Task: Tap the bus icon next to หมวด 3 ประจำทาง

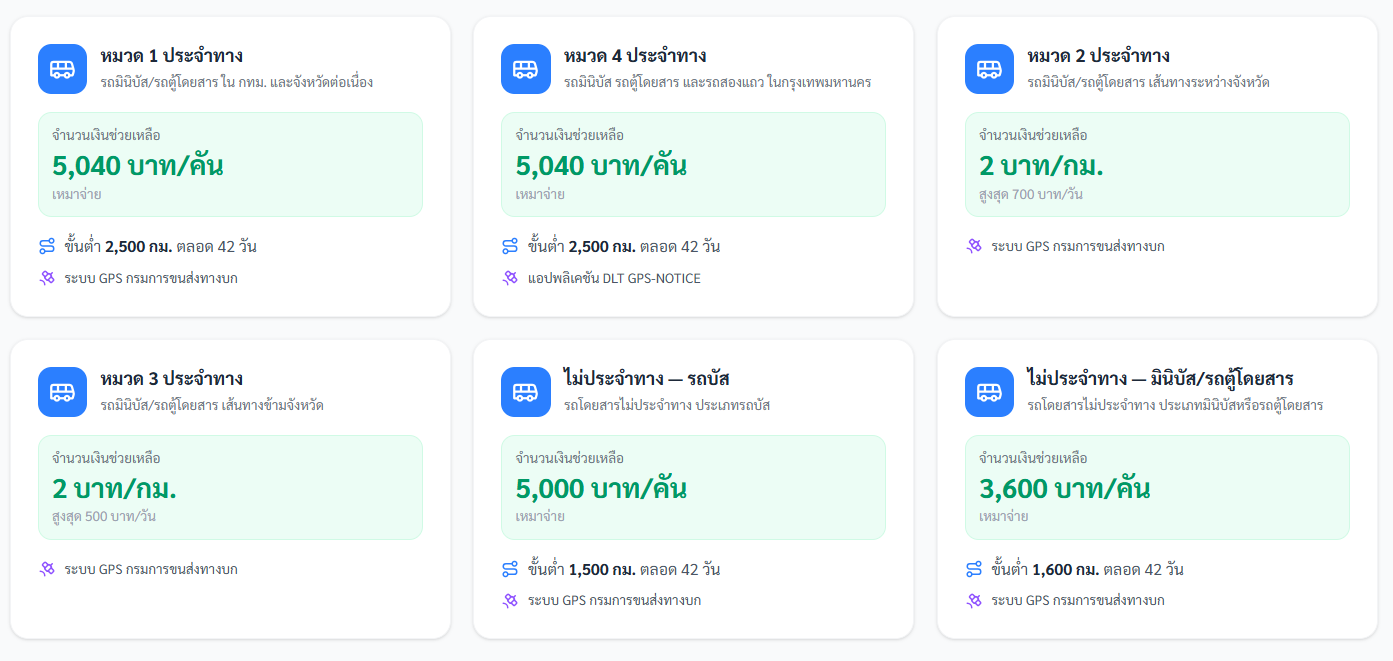Action: (x=62, y=392)
